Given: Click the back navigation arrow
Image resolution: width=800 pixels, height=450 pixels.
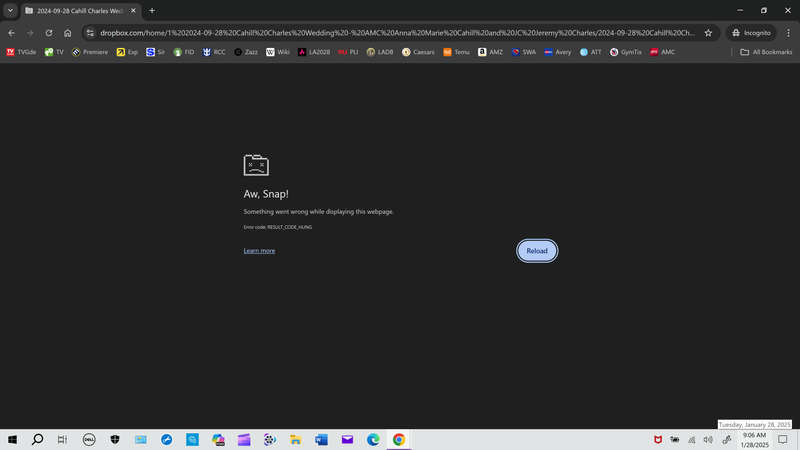Looking at the screenshot, I should click(11, 32).
